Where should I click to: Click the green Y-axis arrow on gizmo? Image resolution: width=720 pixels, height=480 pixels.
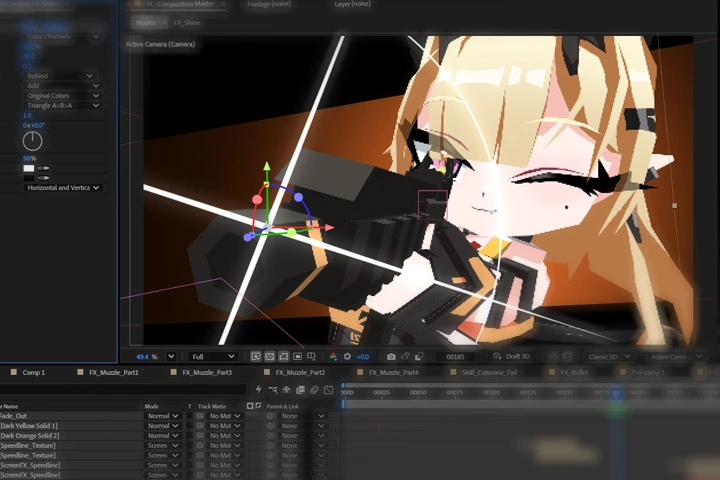267,166
